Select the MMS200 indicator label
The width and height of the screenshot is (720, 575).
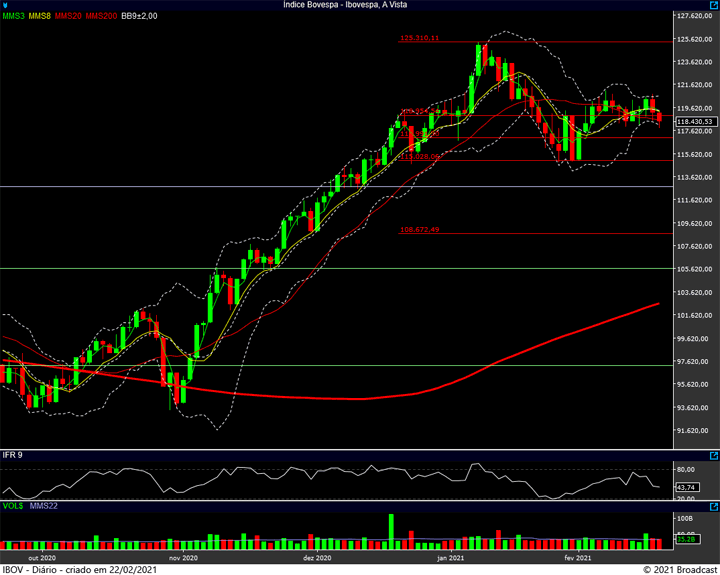coord(101,17)
